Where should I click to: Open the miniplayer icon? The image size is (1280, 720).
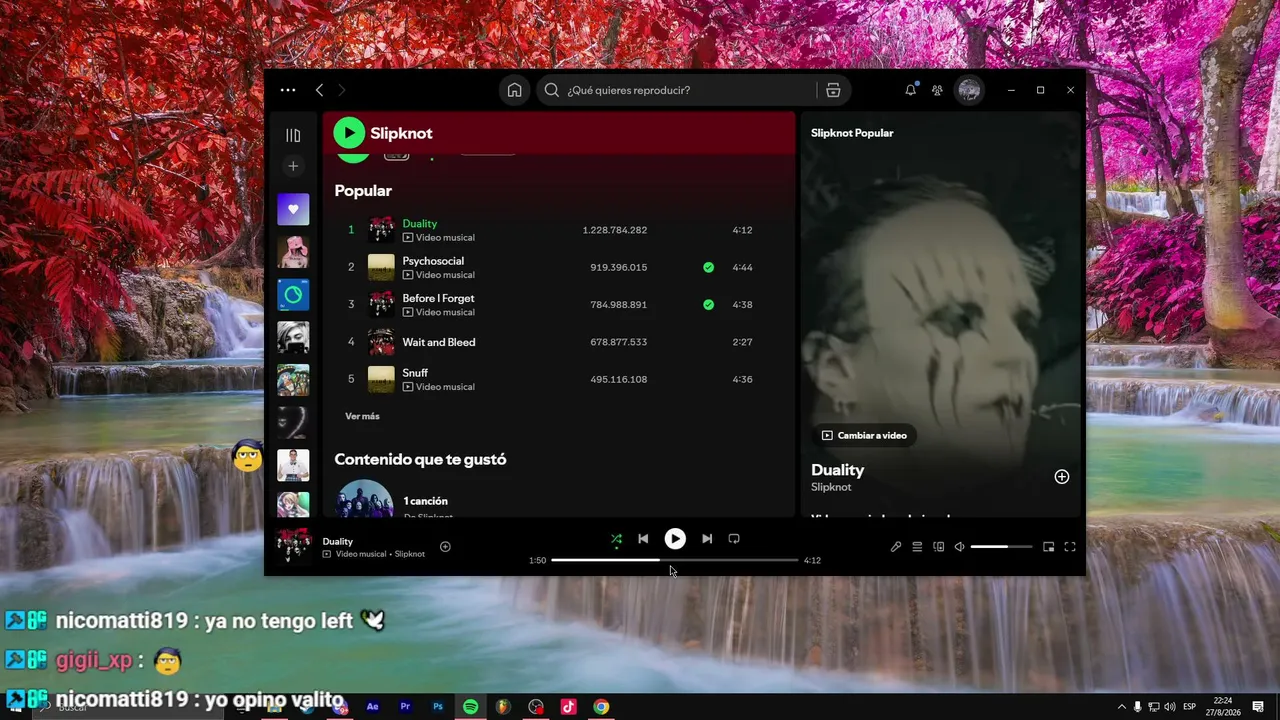tap(1048, 547)
